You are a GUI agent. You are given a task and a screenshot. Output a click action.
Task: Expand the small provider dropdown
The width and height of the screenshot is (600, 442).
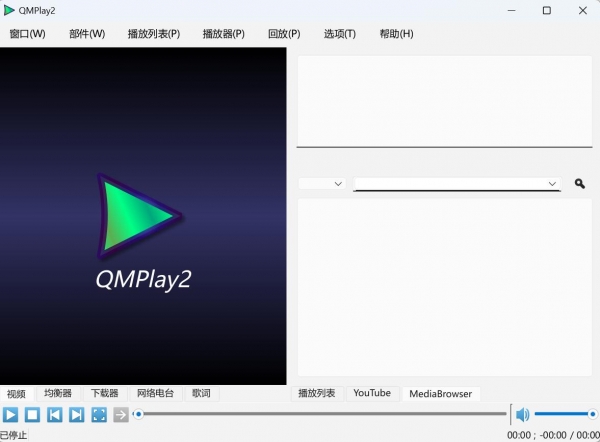point(322,184)
